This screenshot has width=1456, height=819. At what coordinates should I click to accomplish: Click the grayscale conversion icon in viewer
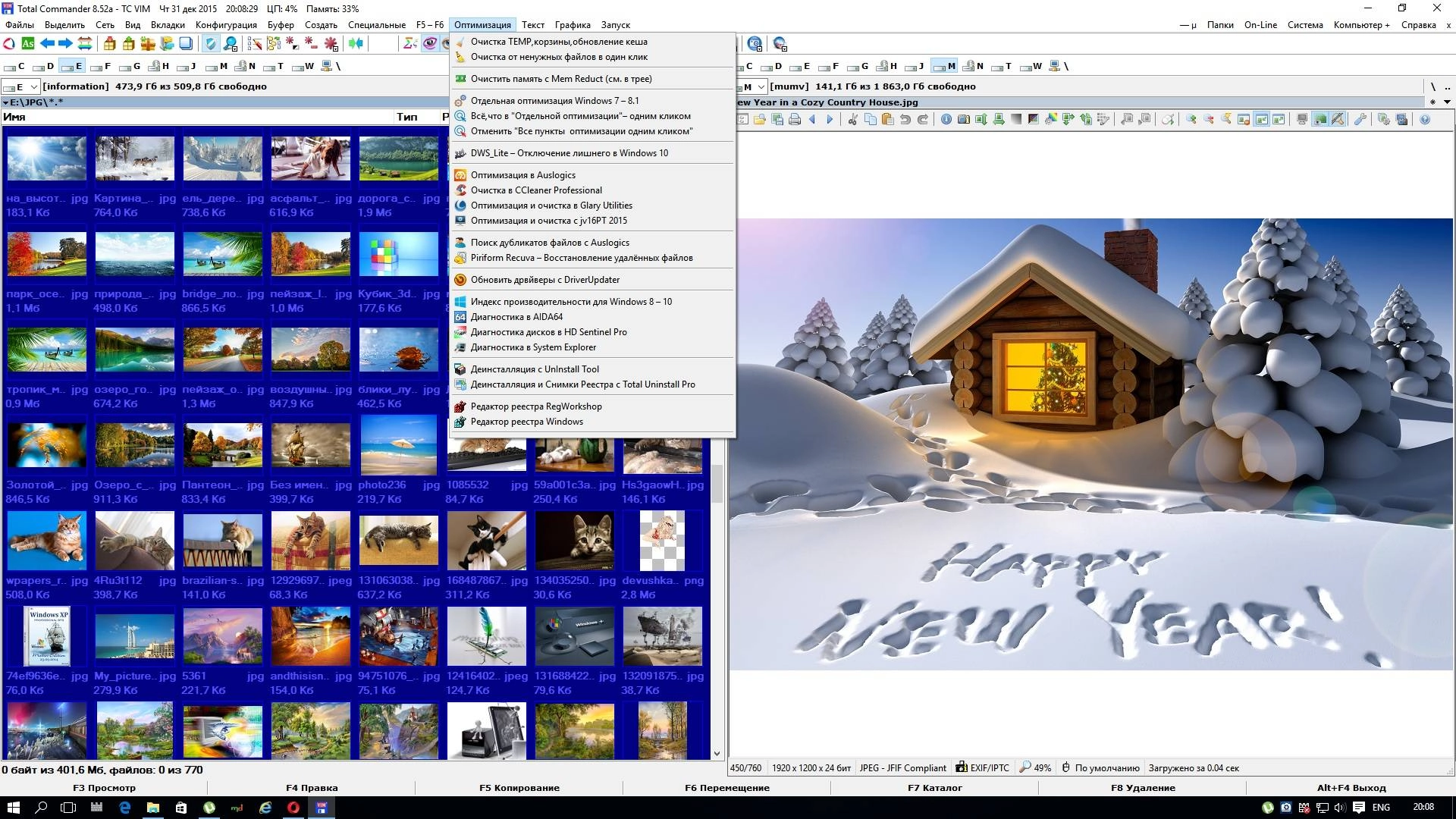tap(1016, 119)
